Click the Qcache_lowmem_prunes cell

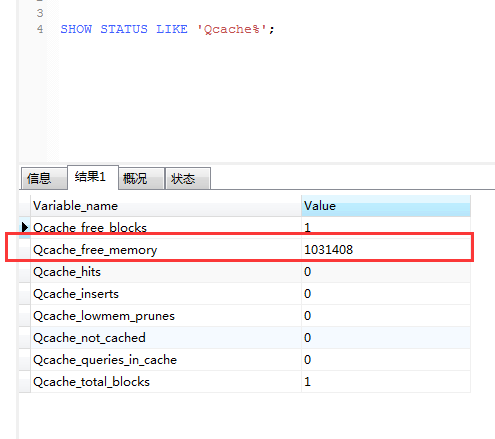point(166,316)
